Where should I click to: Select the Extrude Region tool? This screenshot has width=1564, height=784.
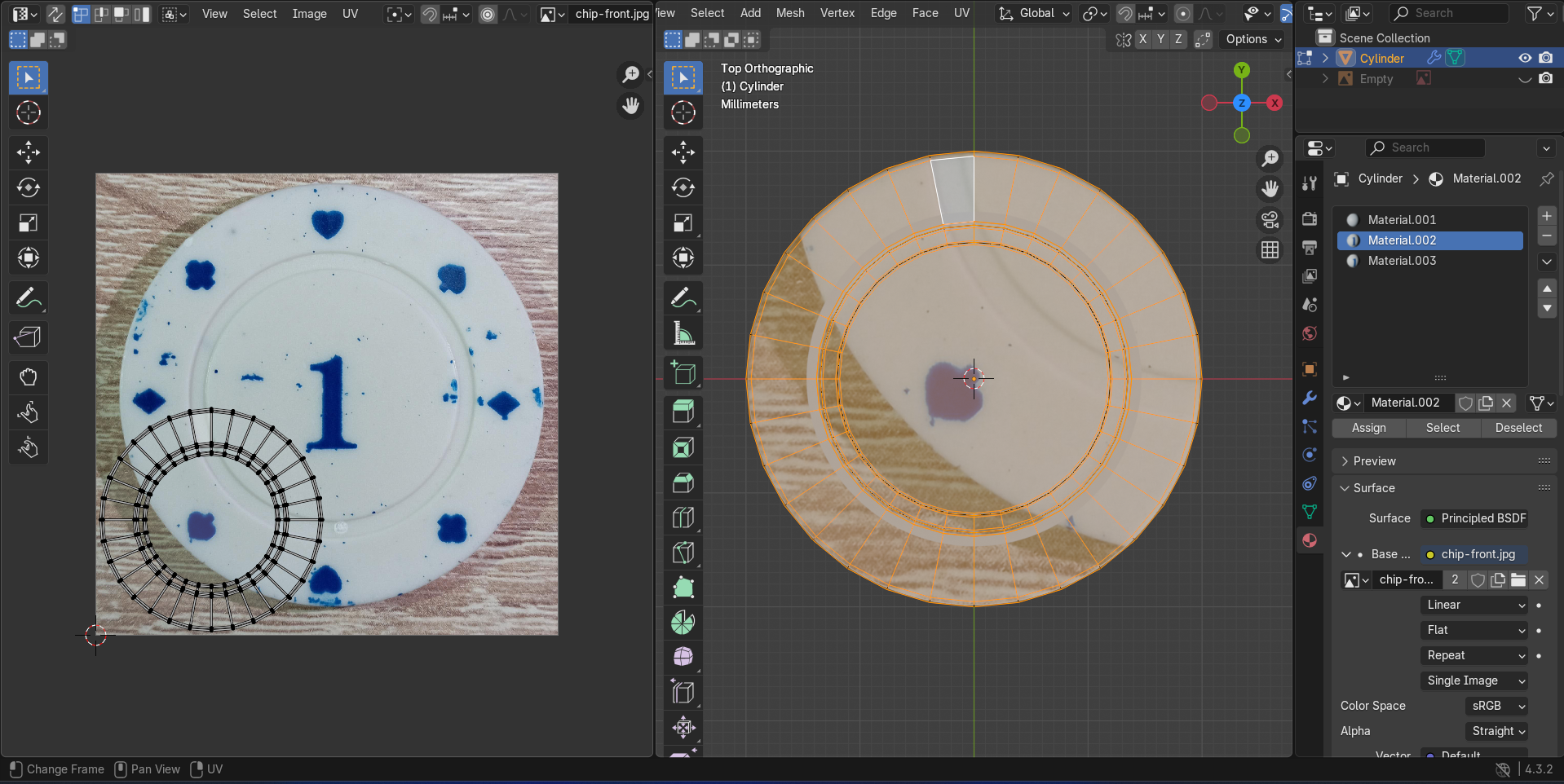pyautogui.click(x=683, y=412)
